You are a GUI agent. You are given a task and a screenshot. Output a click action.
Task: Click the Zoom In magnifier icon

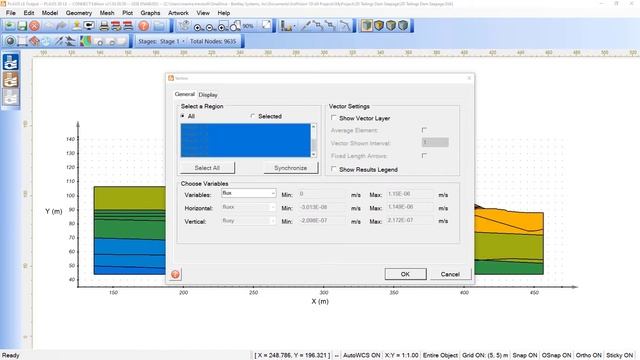(198, 27)
